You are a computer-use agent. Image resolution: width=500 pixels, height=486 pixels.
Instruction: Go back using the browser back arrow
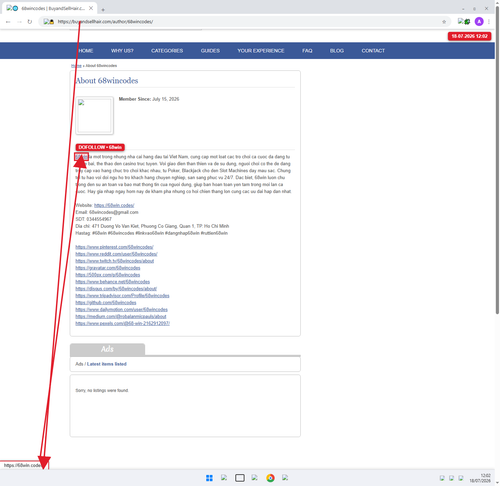tap(8, 22)
